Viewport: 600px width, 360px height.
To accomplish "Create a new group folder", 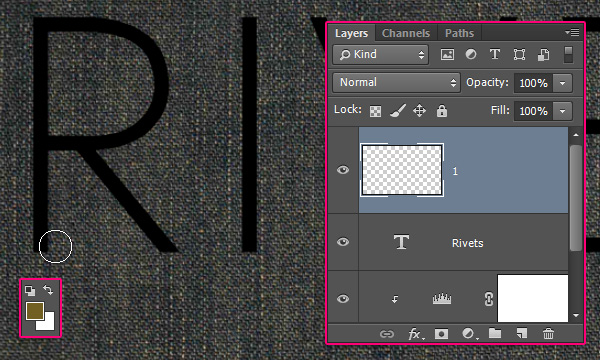I will pos(495,334).
